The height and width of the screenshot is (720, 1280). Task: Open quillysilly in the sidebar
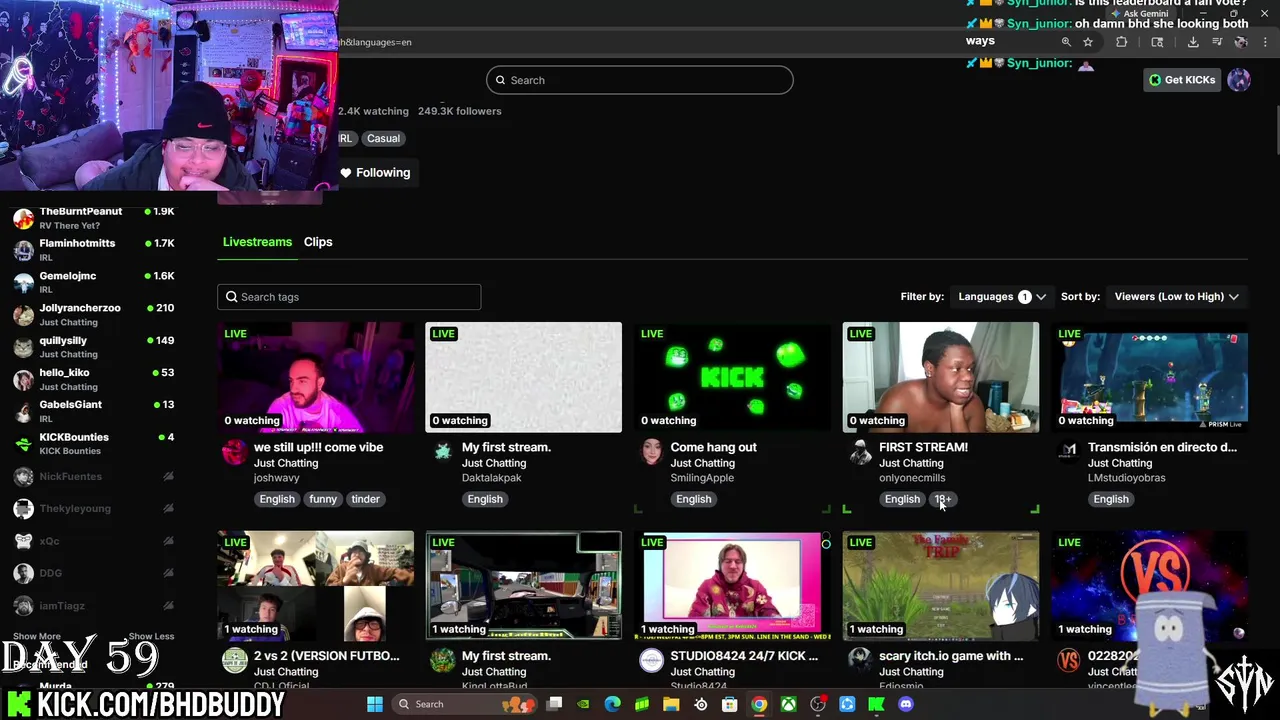click(94, 347)
